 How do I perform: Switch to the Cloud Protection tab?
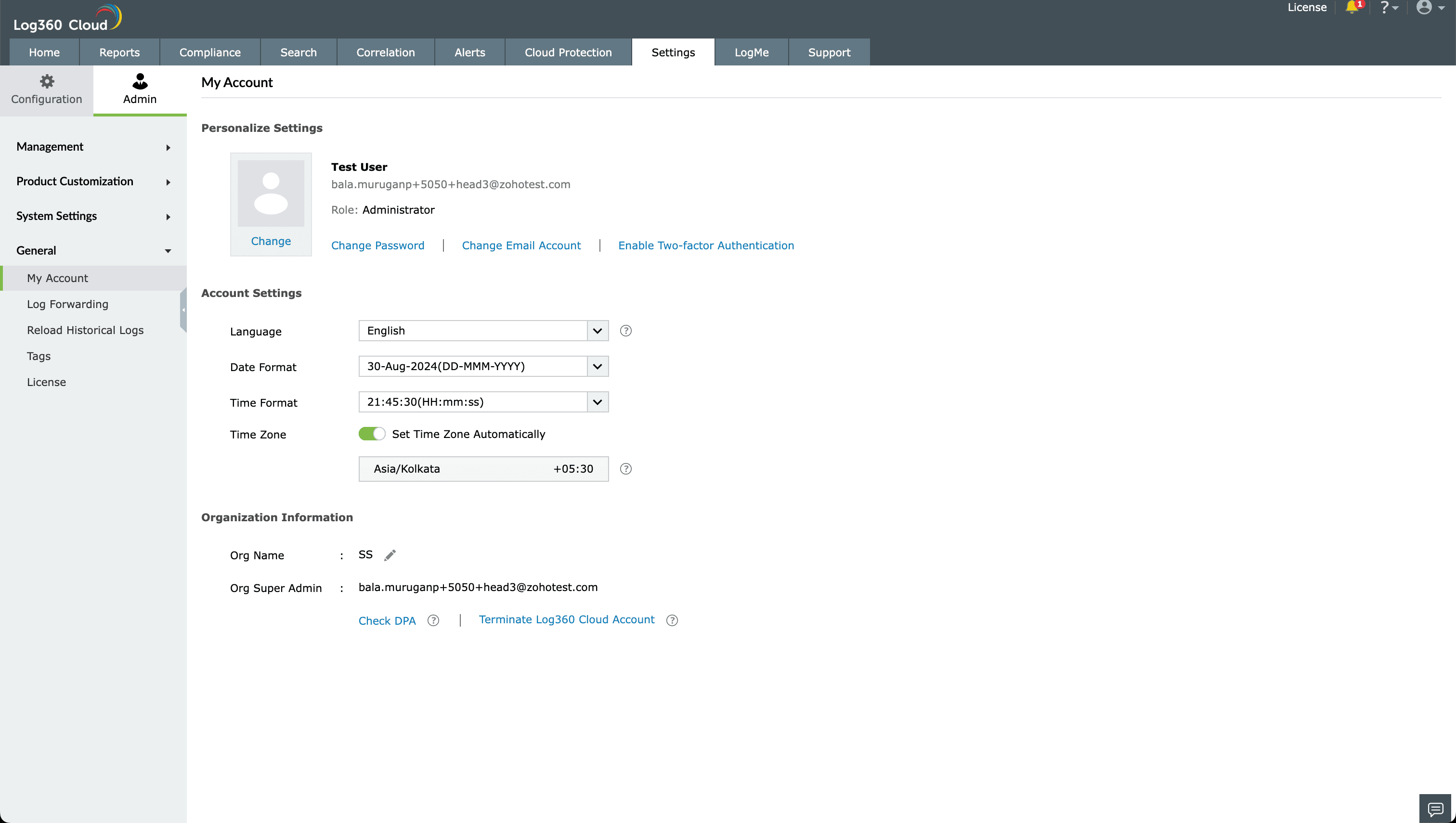click(x=568, y=52)
